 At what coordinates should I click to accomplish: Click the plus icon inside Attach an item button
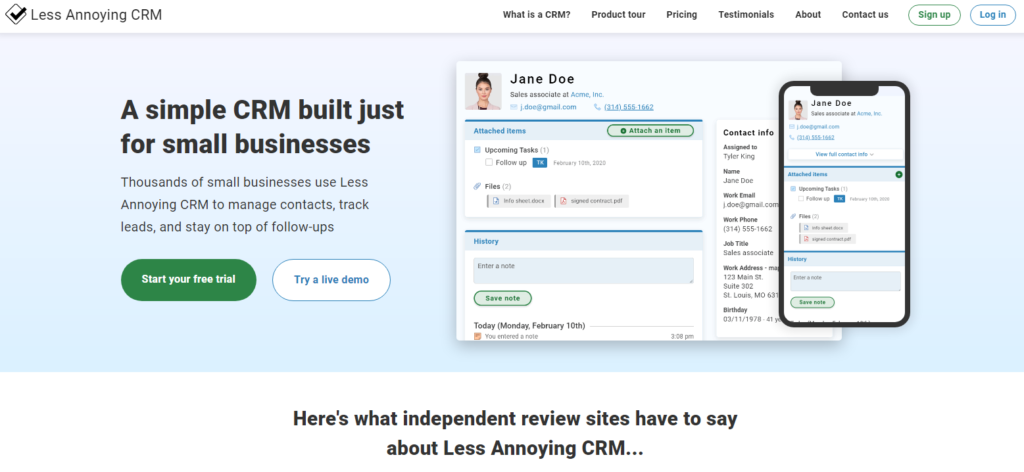[x=623, y=131]
